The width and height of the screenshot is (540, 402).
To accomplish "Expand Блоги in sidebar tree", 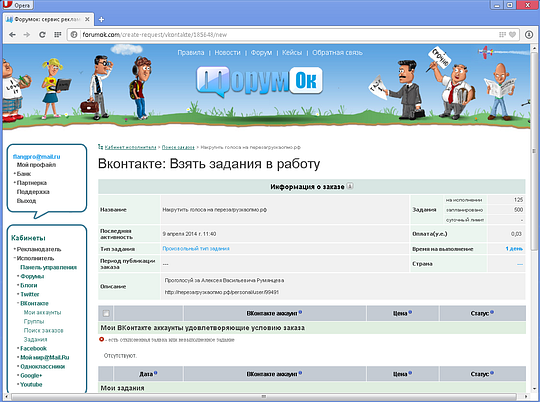I will click(29, 285).
